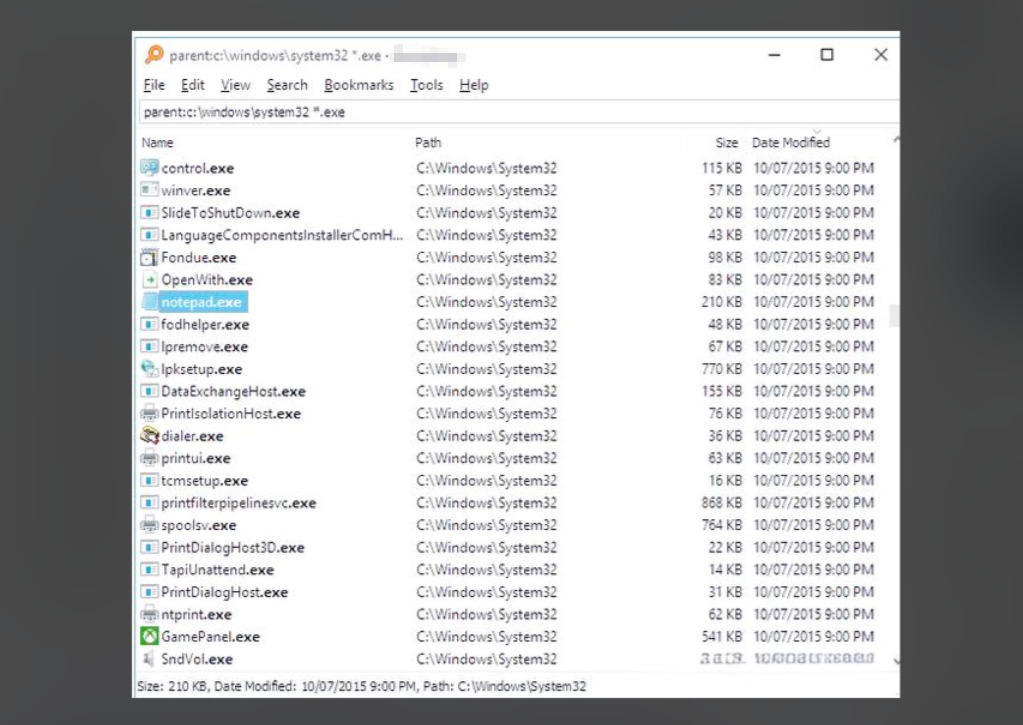1023x725 pixels.
Task: Open the Bookmarks menu
Action: pyautogui.click(x=359, y=85)
